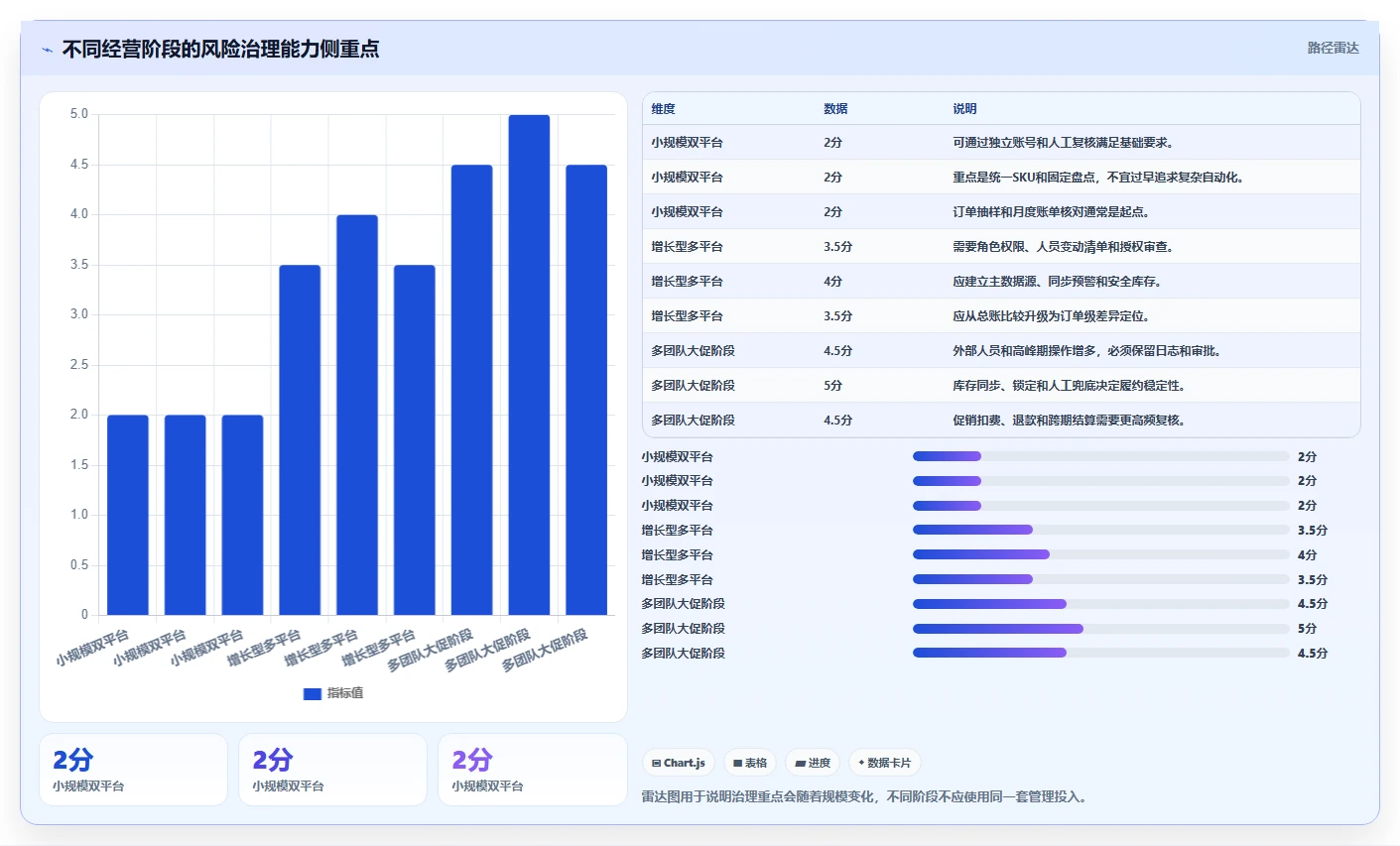Click the 1.0 y-axis label
This screenshot has width=1400, height=846.
tap(79, 515)
